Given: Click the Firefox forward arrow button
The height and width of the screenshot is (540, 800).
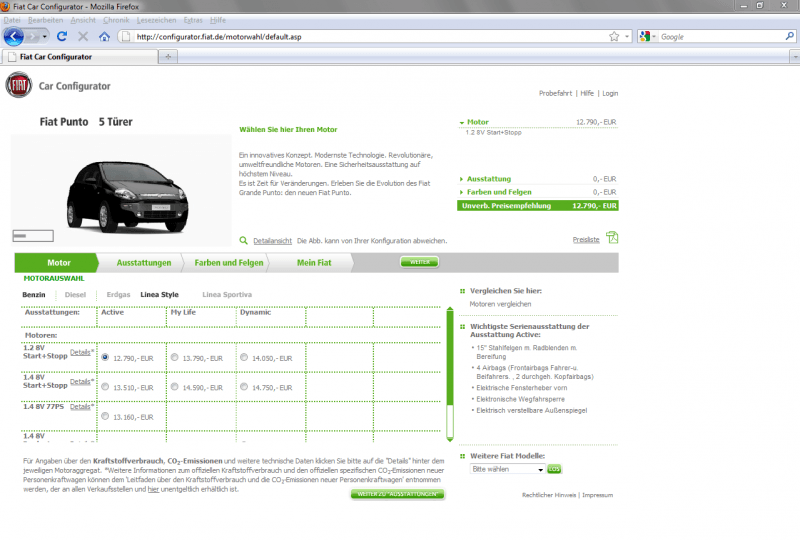Looking at the screenshot, I should [x=32, y=37].
